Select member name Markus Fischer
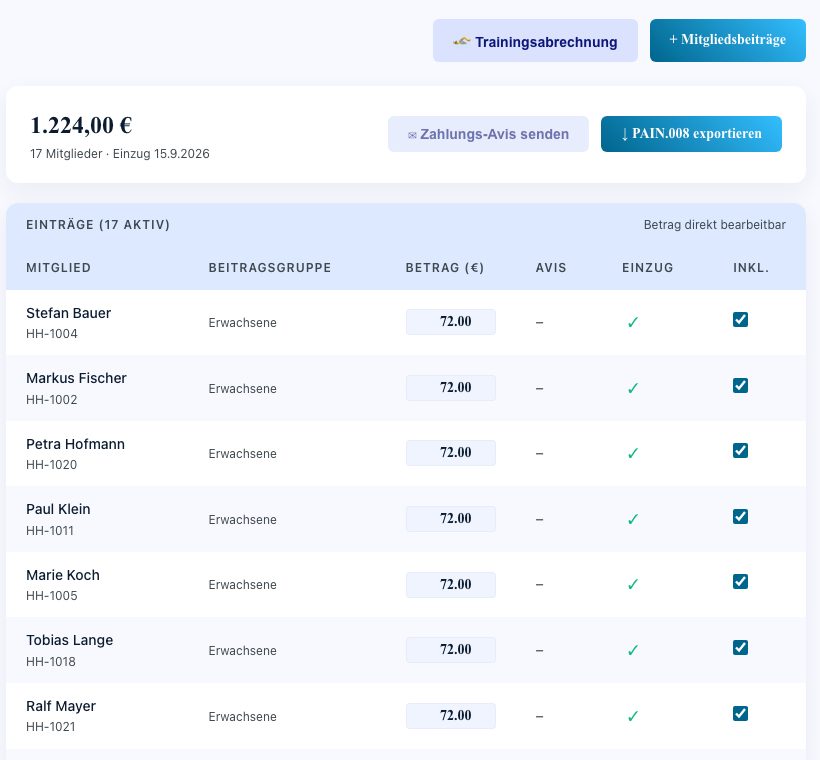The width and height of the screenshot is (820, 760). [x=76, y=378]
